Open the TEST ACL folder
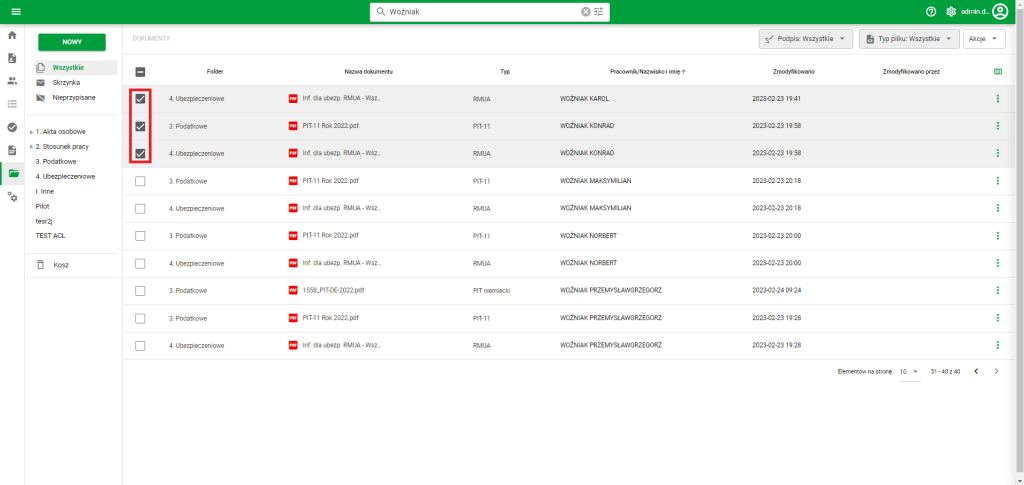The width and height of the screenshot is (1024, 485). (x=50, y=236)
